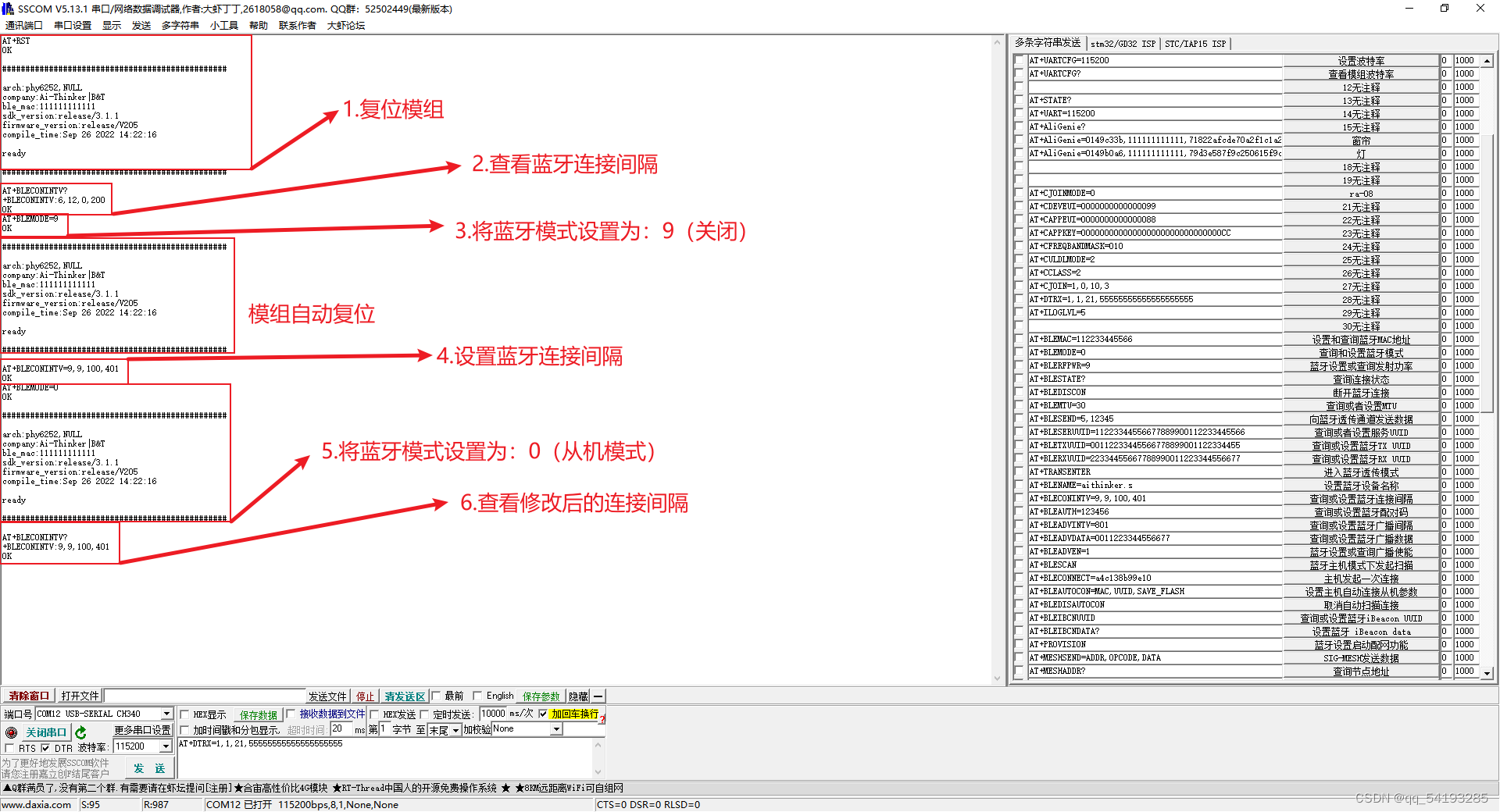Click the AT+BLENAME=aithinker.s command field

click(1155, 486)
